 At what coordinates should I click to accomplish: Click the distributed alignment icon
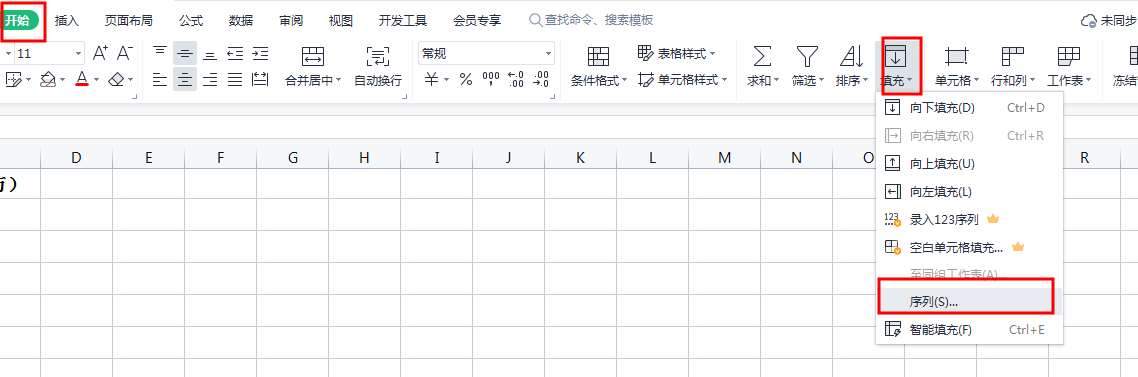260,79
